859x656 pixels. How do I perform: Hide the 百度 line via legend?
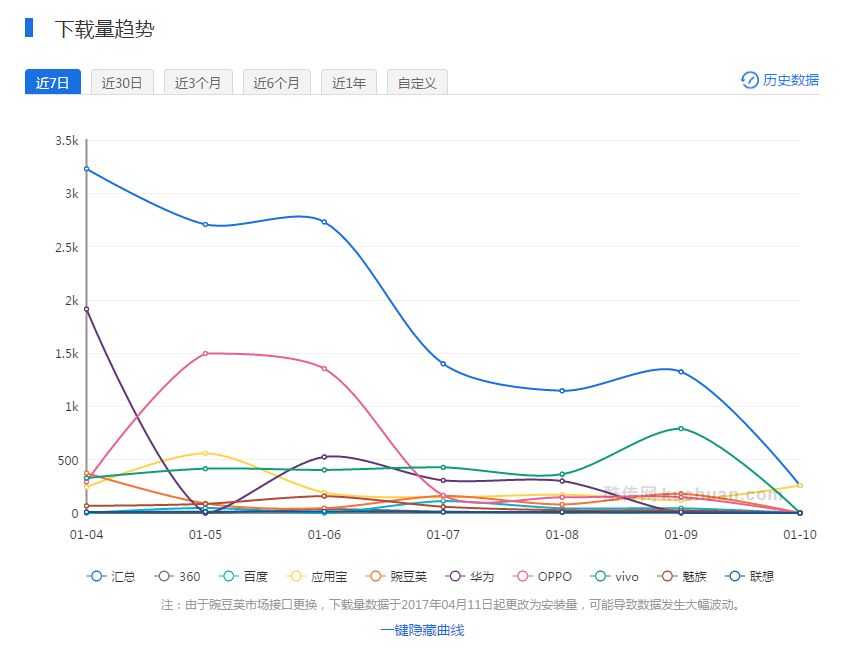coord(244,577)
